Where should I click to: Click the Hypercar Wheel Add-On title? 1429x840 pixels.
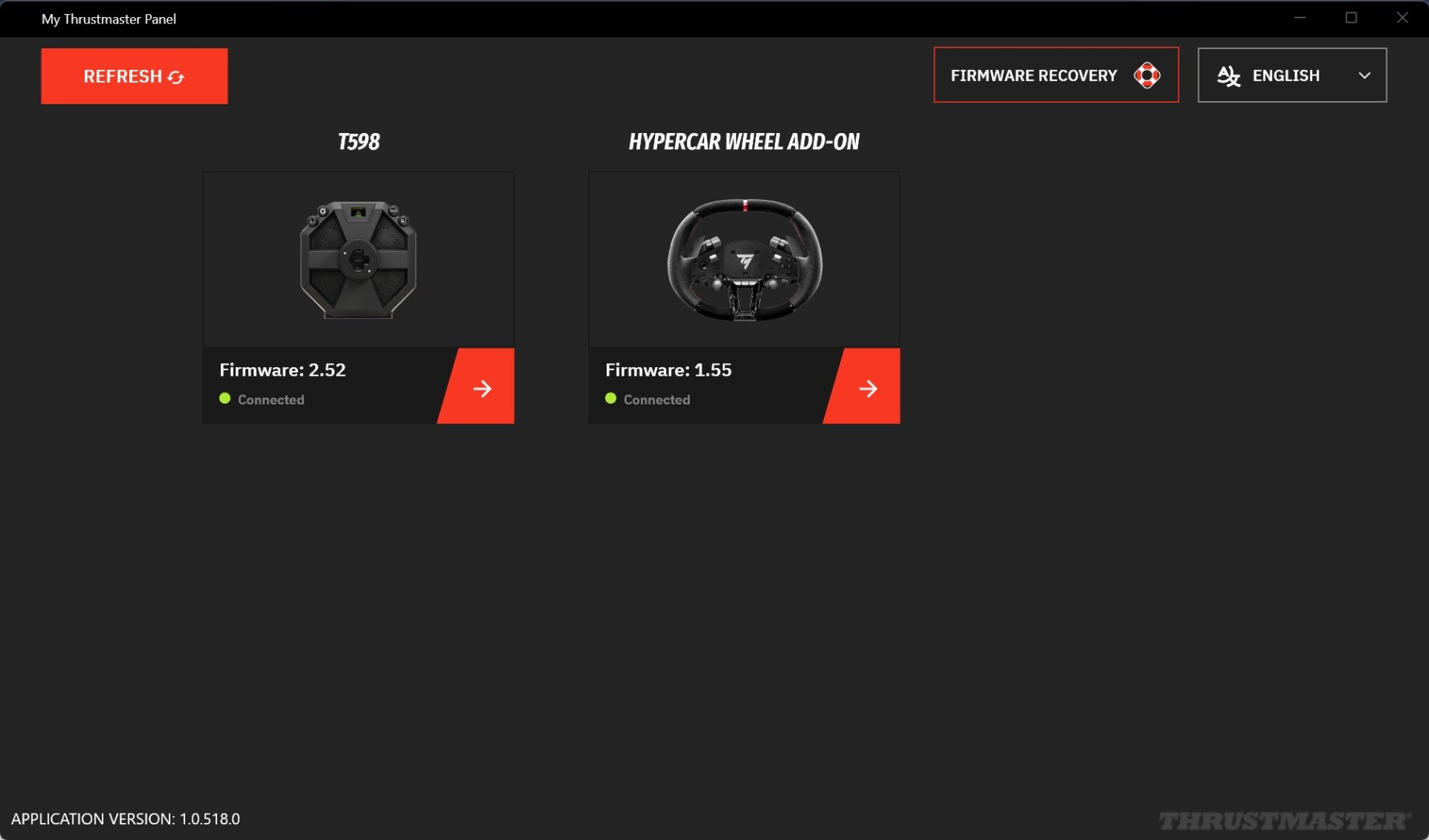click(x=744, y=142)
